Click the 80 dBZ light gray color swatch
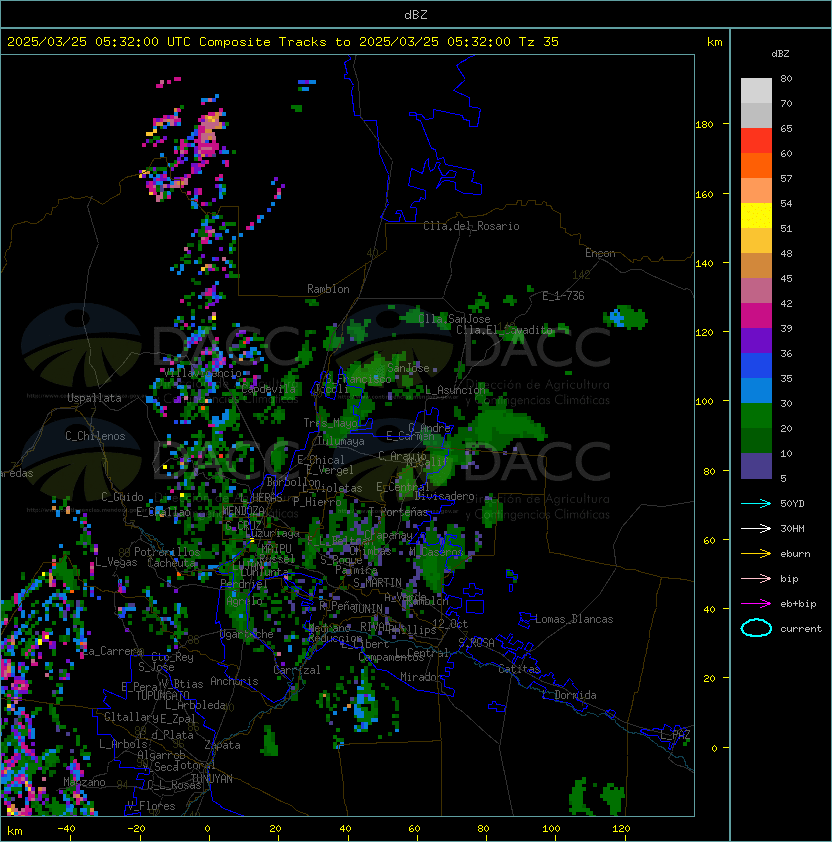The height and width of the screenshot is (842, 832). pyautogui.click(x=756, y=90)
